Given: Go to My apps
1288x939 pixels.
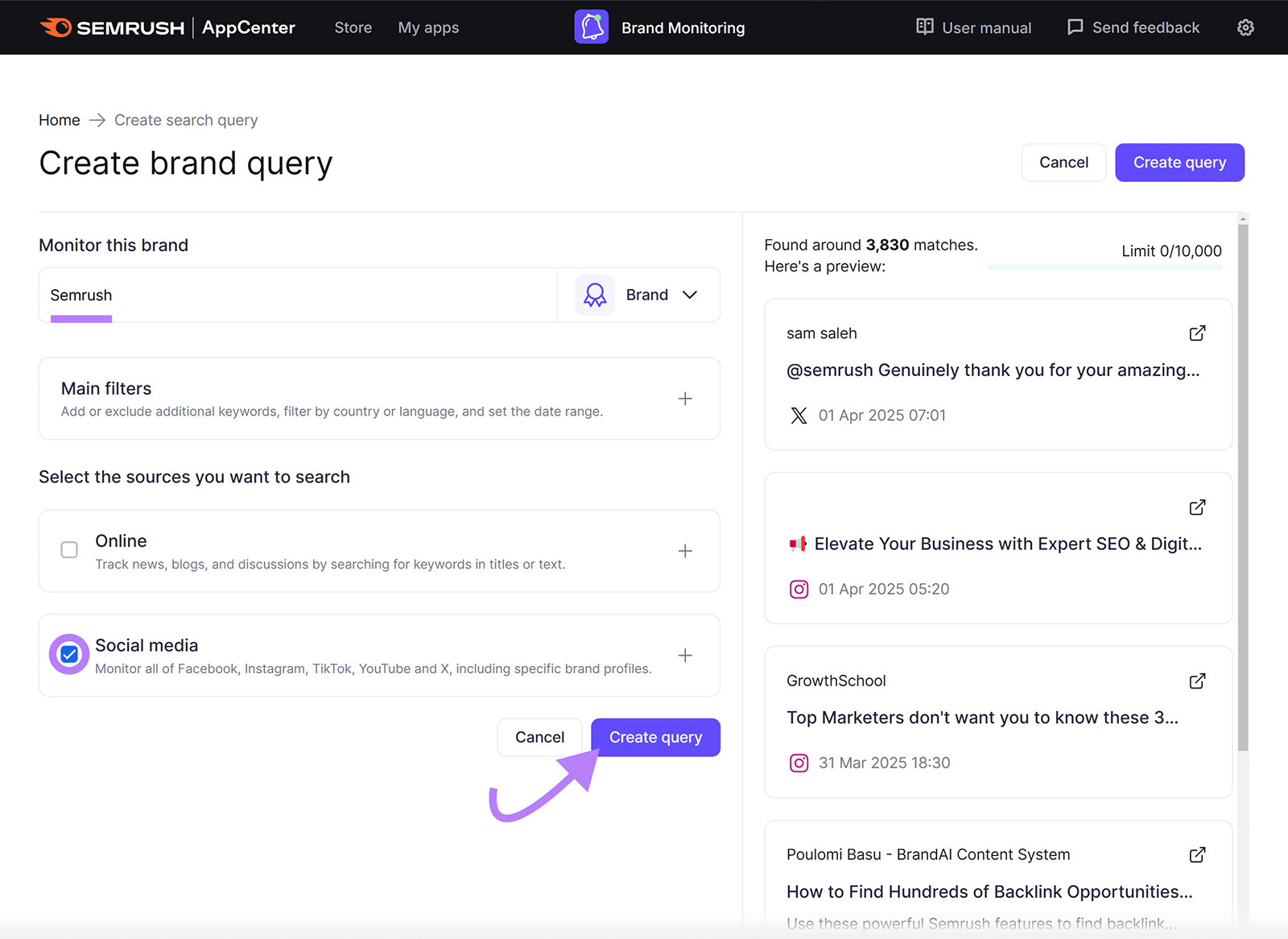Looking at the screenshot, I should pos(428,27).
